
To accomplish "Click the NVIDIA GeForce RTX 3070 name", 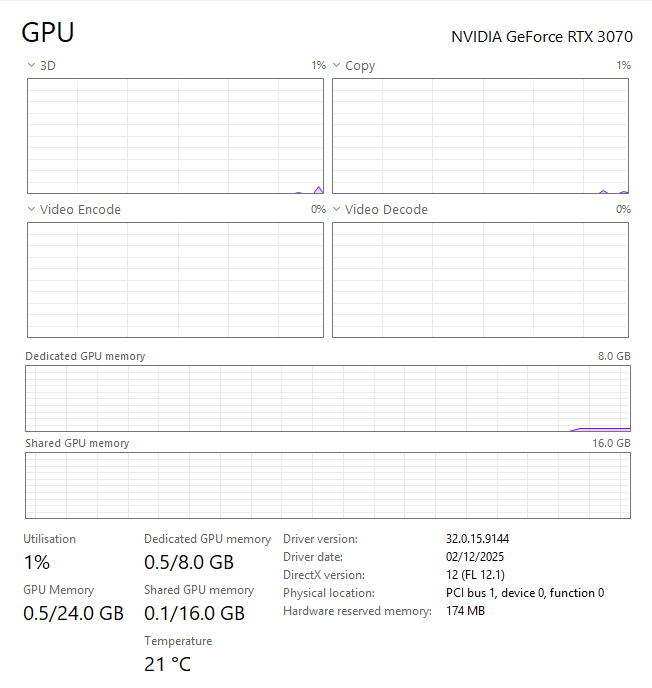I will click(541, 37).
